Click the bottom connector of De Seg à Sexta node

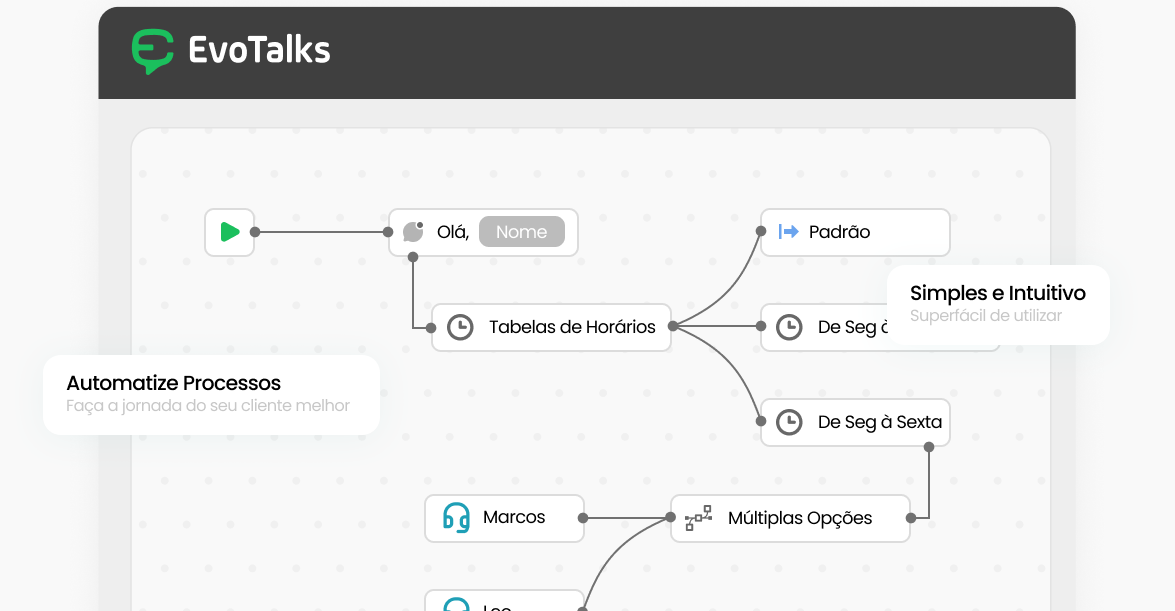tap(929, 447)
